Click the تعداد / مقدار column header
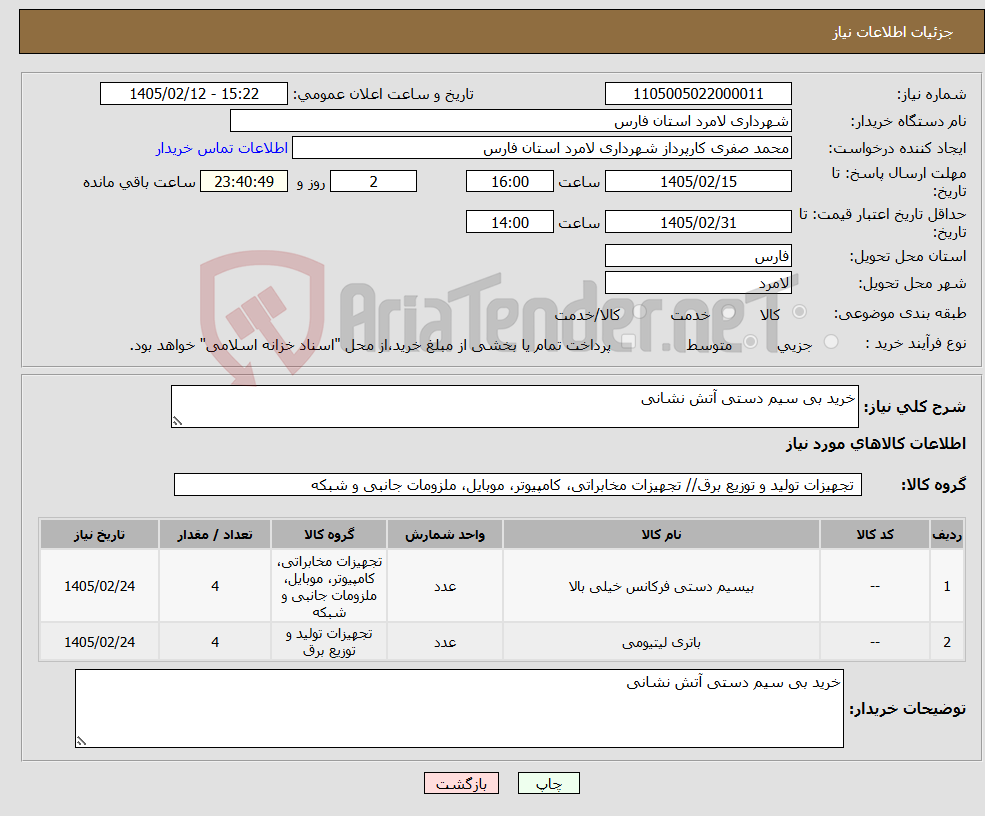985x816 pixels. tap(215, 535)
